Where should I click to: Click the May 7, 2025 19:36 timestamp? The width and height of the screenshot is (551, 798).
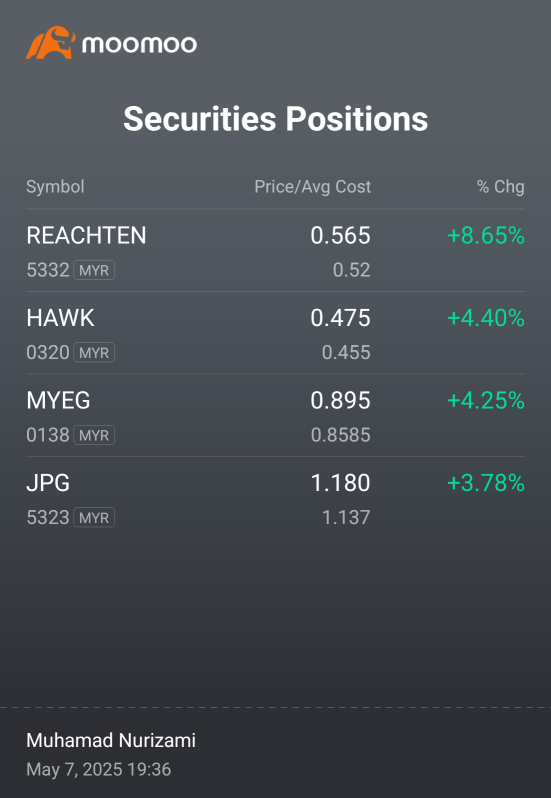pos(99,769)
